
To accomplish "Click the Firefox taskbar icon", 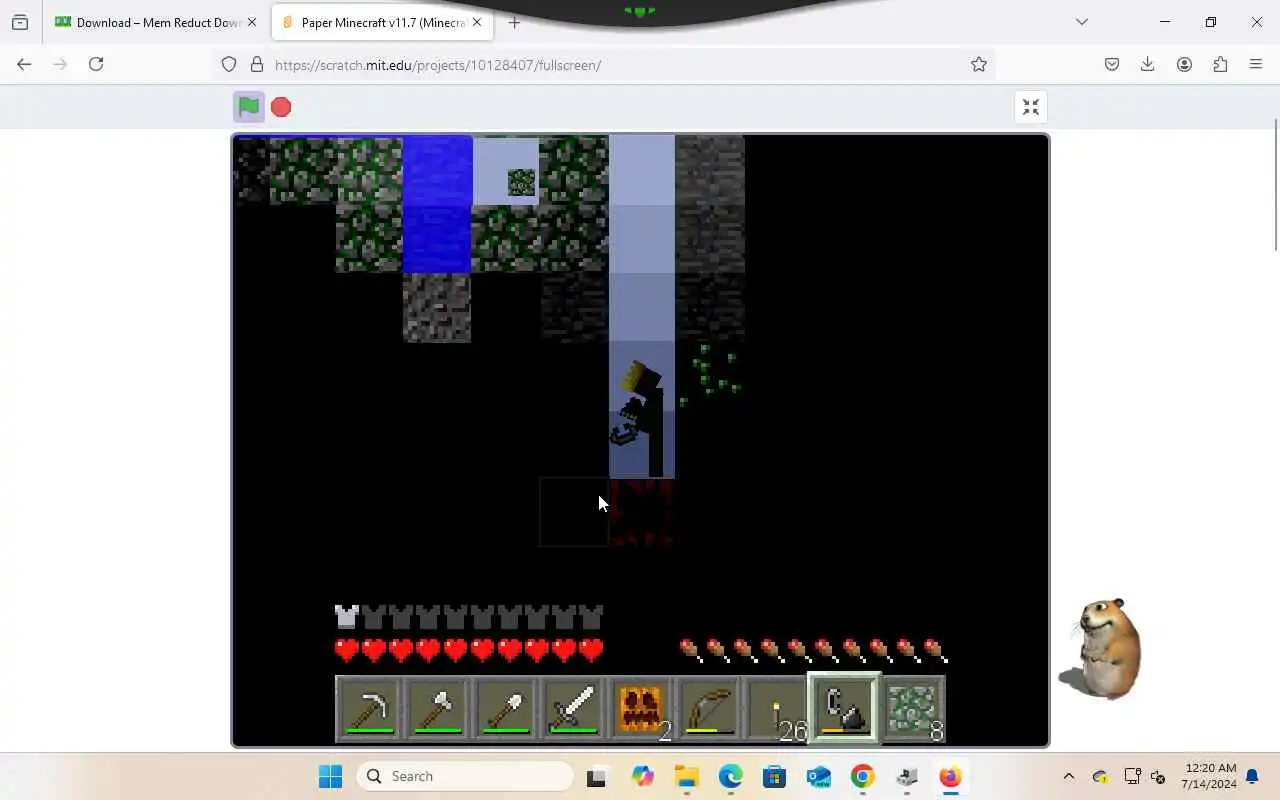I will [x=950, y=776].
